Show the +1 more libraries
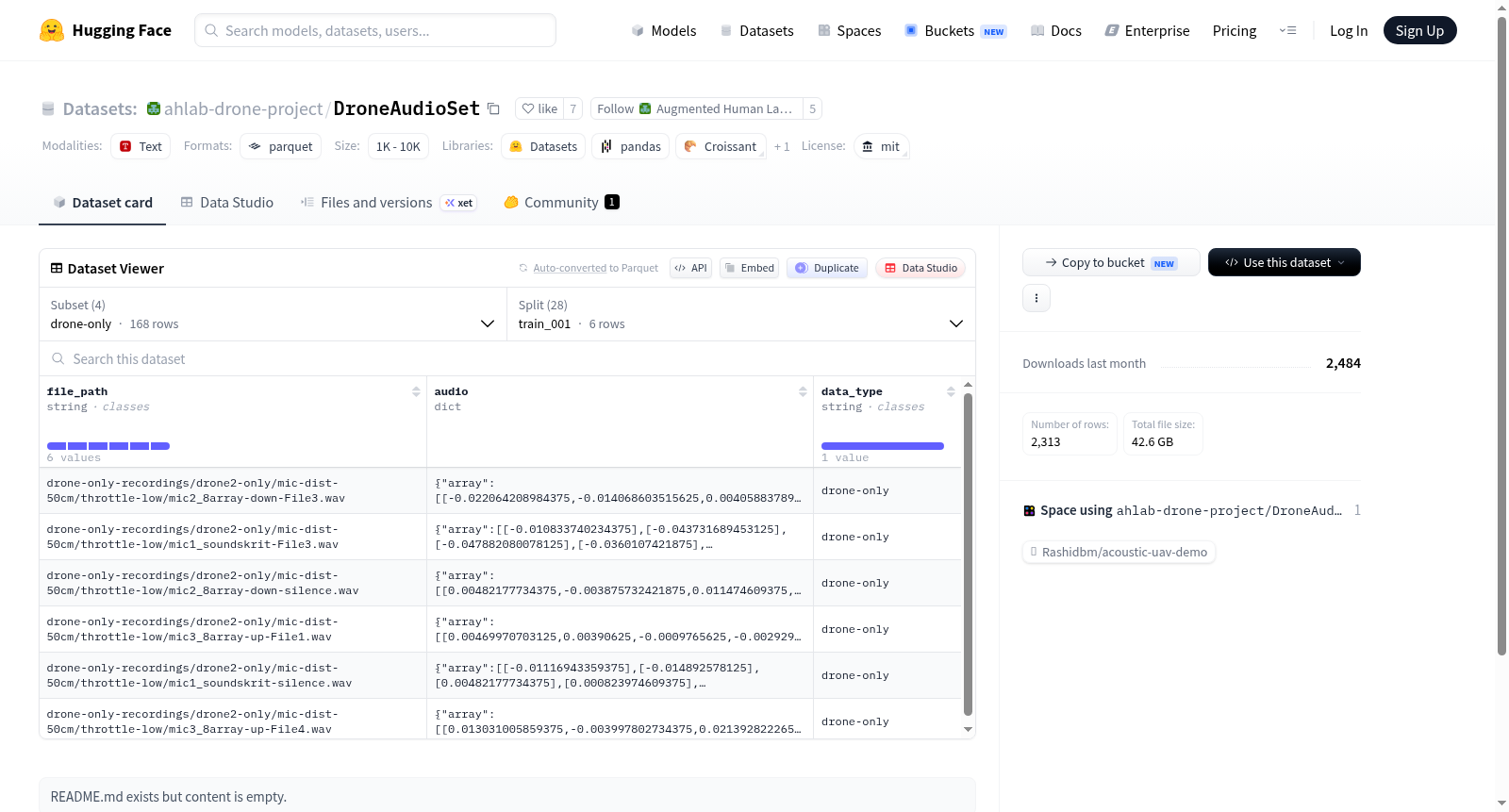Image resolution: width=1509 pixels, height=812 pixels. pyautogui.click(x=782, y=146)
